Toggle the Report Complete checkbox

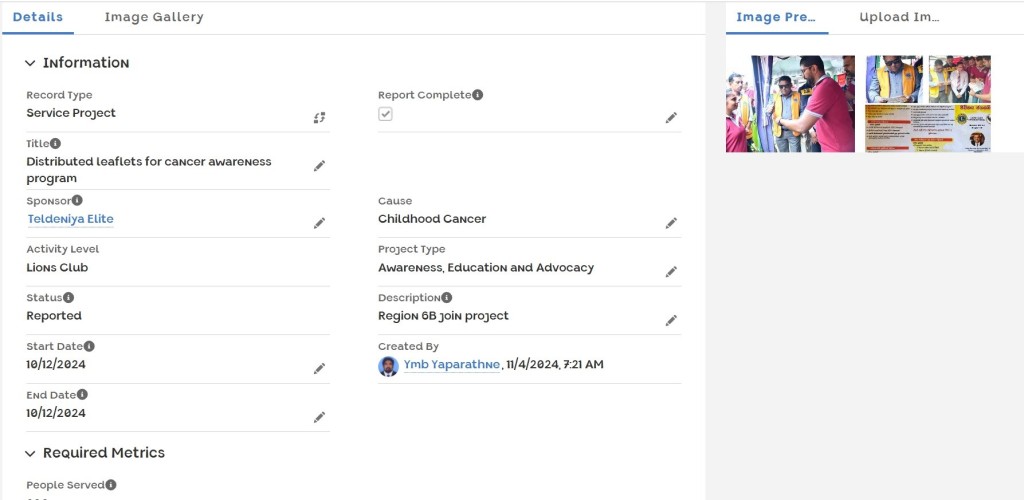[x=385, y=114]
